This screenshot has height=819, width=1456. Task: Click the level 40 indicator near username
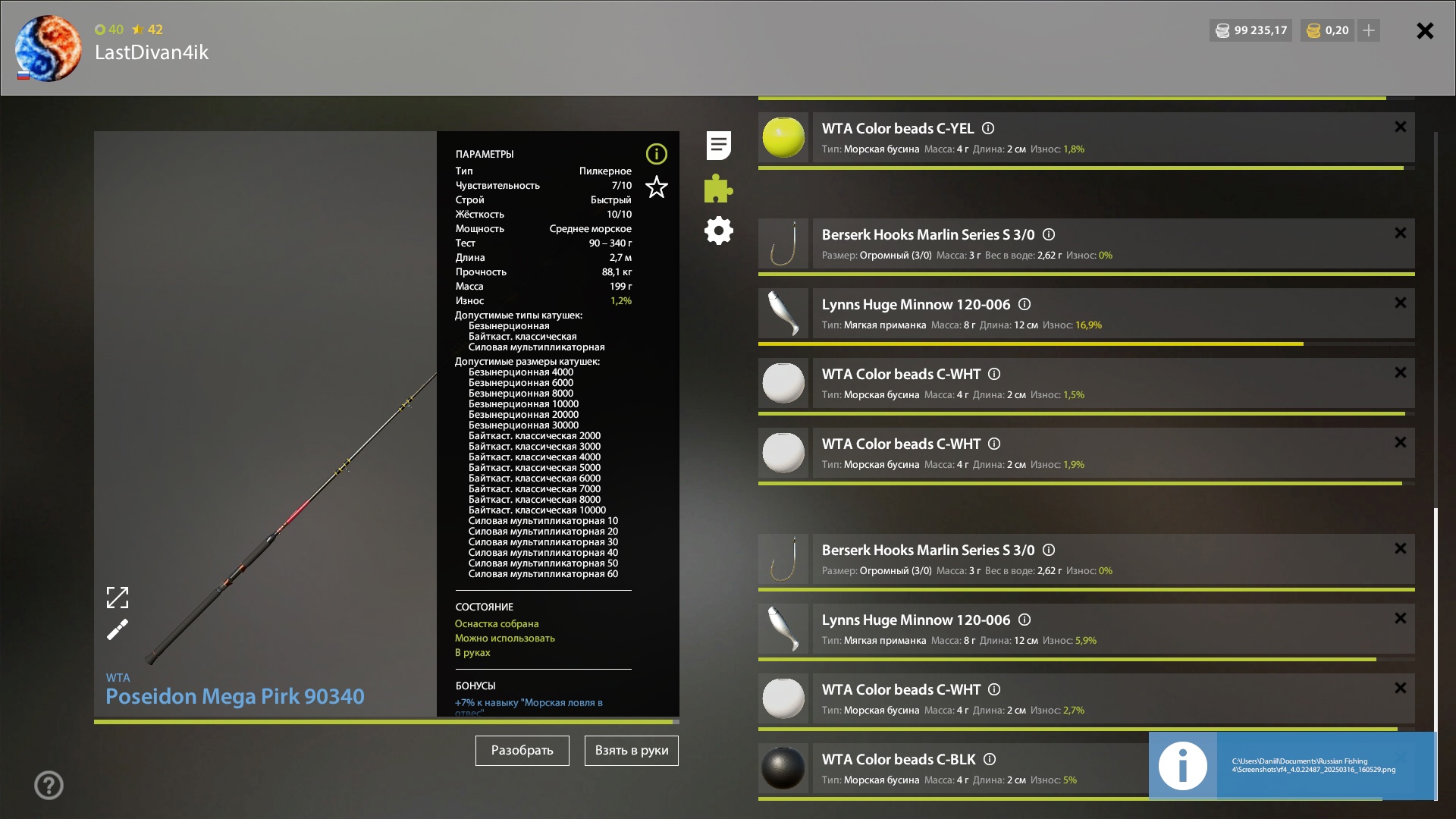tap(109, 30)
